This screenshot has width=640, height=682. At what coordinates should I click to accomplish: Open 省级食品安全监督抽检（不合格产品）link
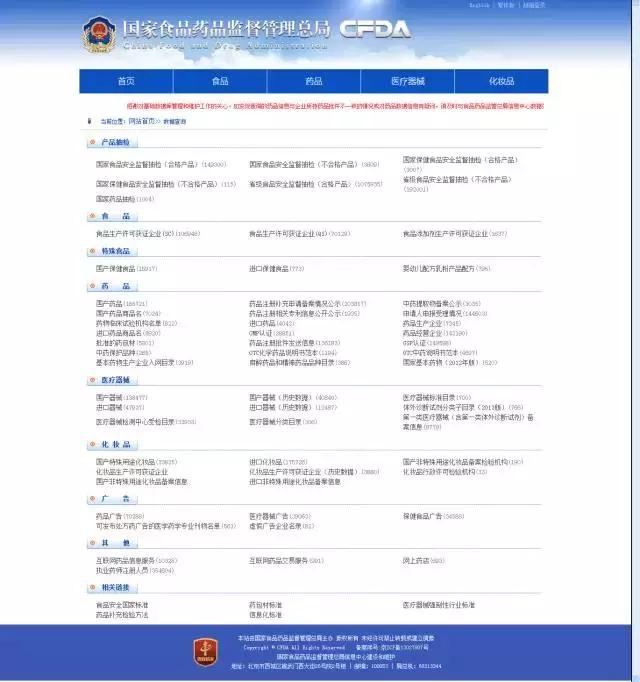[x=457, y=184]
